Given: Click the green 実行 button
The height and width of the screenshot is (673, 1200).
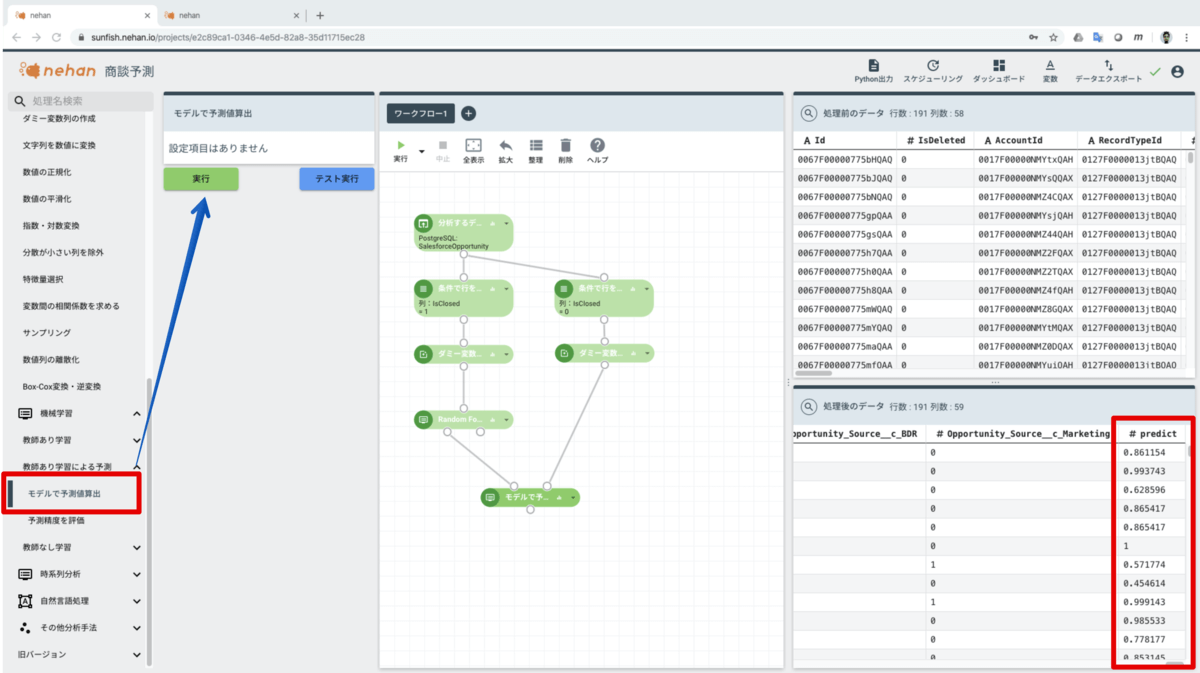Looking at the screenshot, I should tap(201, 179).
